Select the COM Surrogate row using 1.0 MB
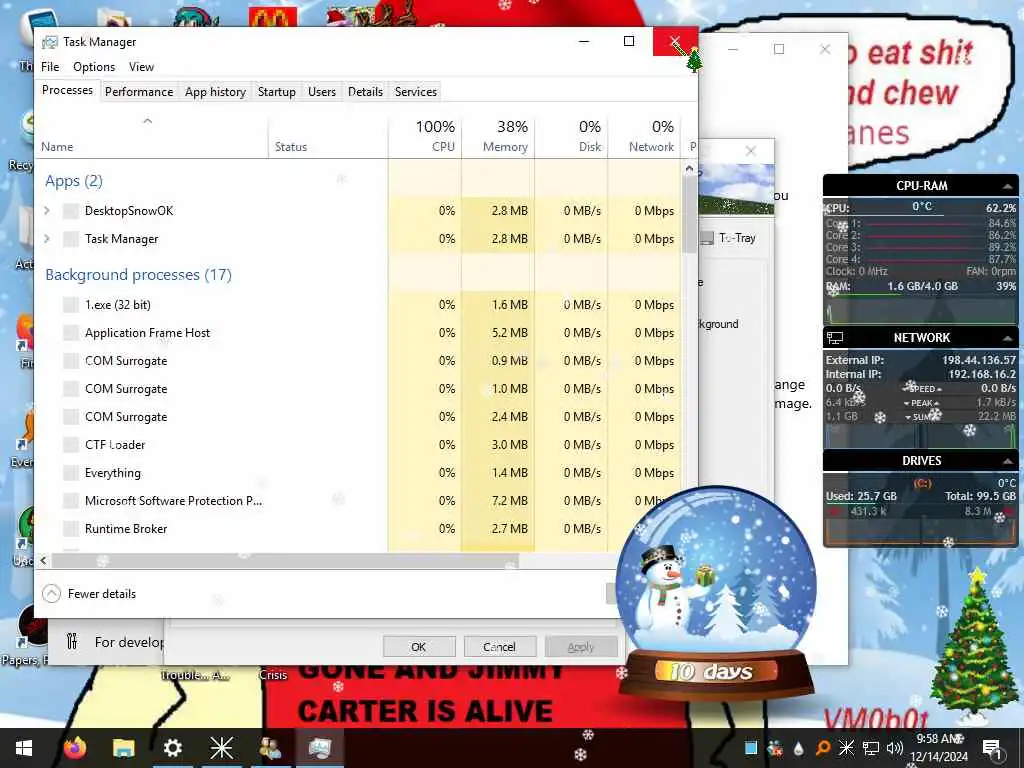Screen dimensions: 1024x768 (x=359, y=389)
